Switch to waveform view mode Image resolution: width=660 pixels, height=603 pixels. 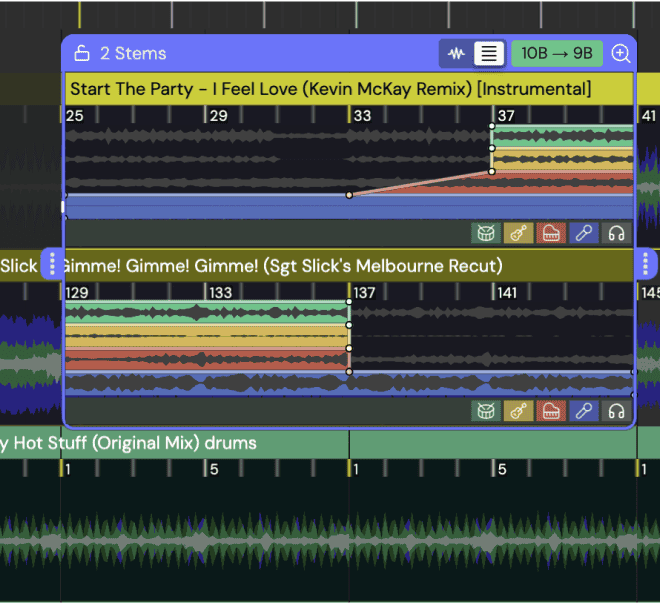click(457, 54)
